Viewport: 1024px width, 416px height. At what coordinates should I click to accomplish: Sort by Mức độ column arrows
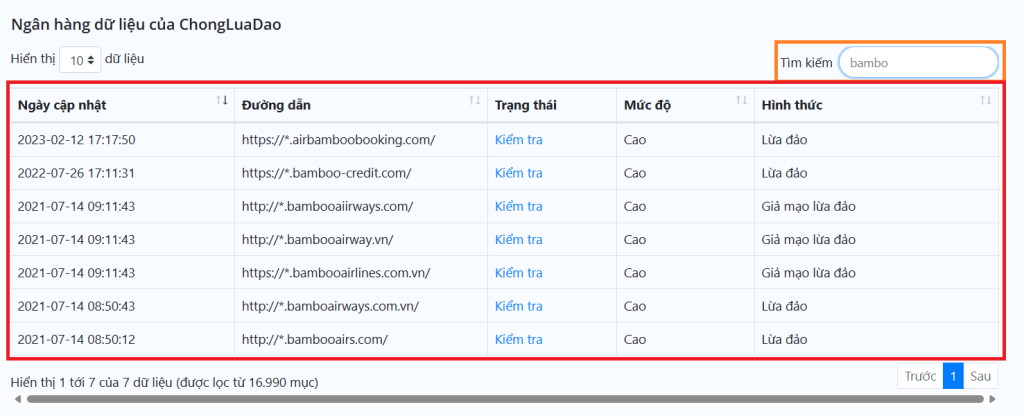[x=741, y=100]
